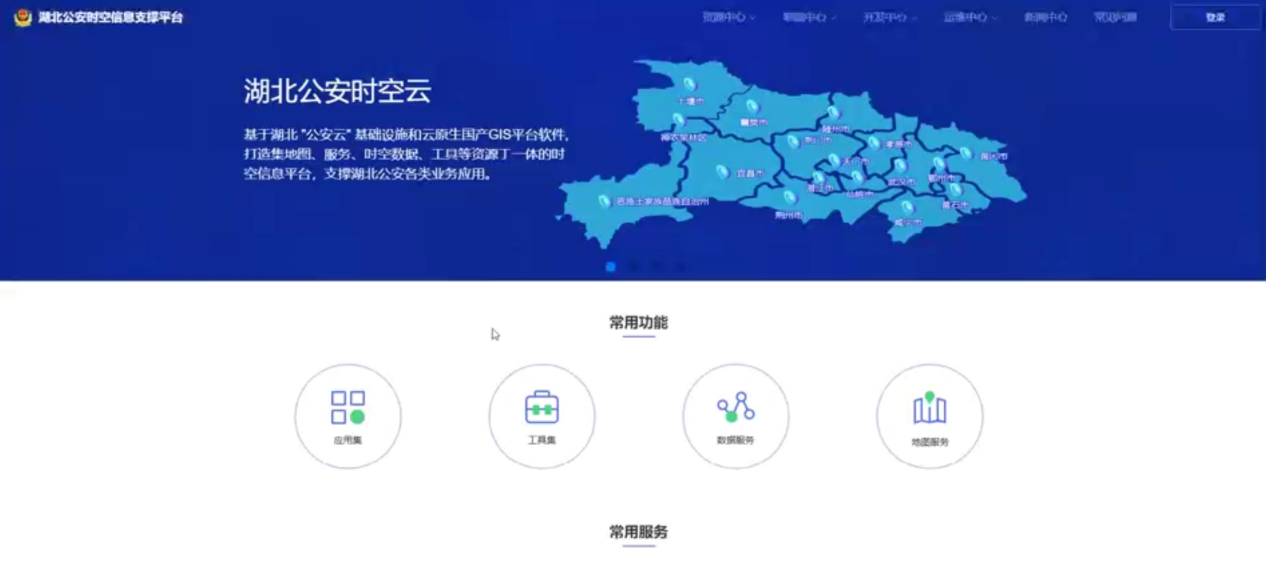Image resolution: width=1266 pixels, height=561 pixels.
Task: Expand the 运维中心 dropdown arrow
Action: [995, 18]
